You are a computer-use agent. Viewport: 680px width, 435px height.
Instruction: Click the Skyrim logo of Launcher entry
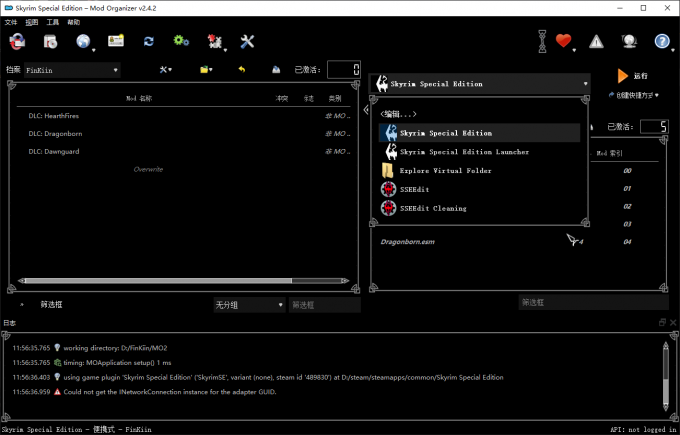pyautogui.click(x=391, y=152)
